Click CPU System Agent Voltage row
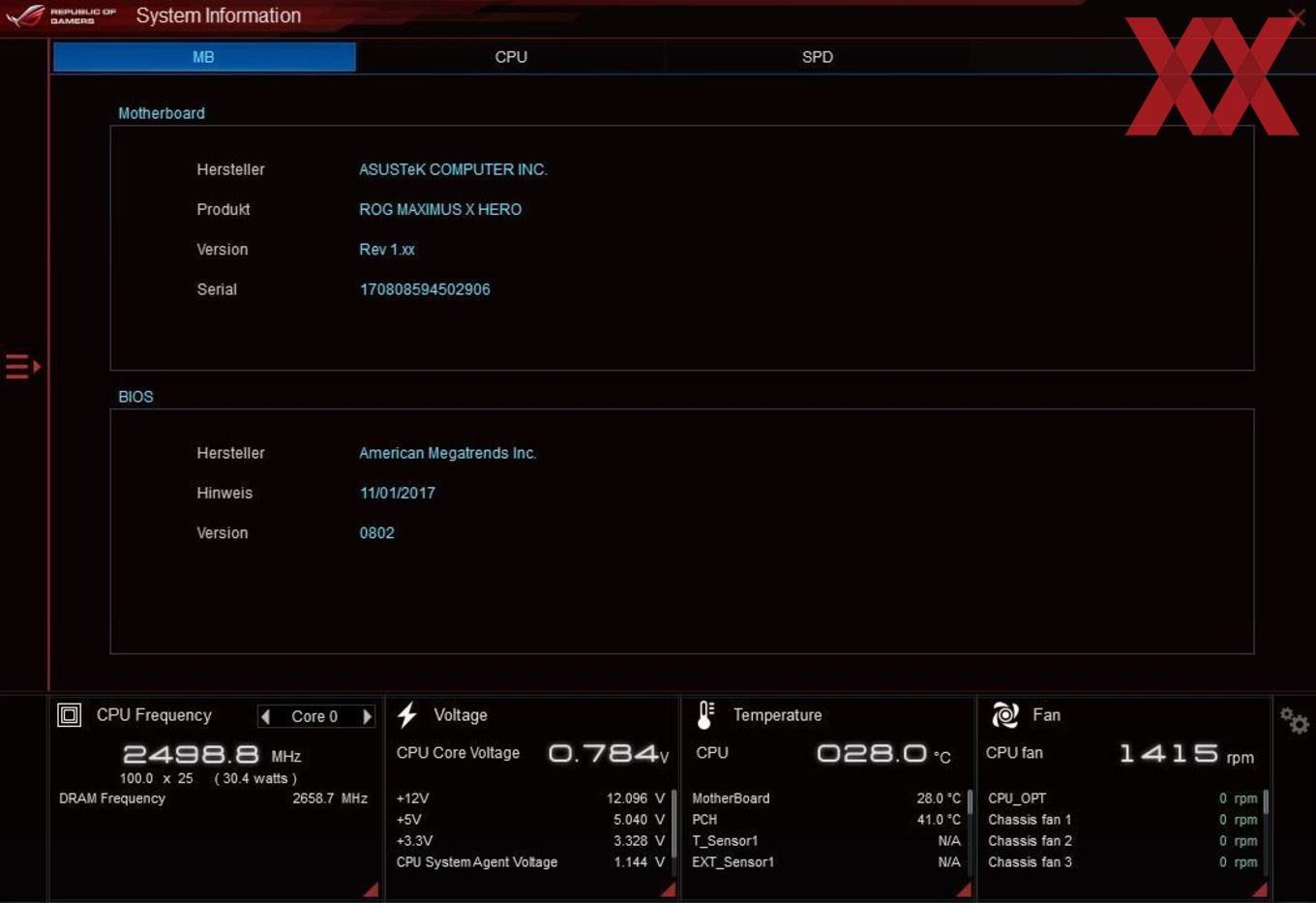This screenshot has height=903, width=1316. click(530, 862)
